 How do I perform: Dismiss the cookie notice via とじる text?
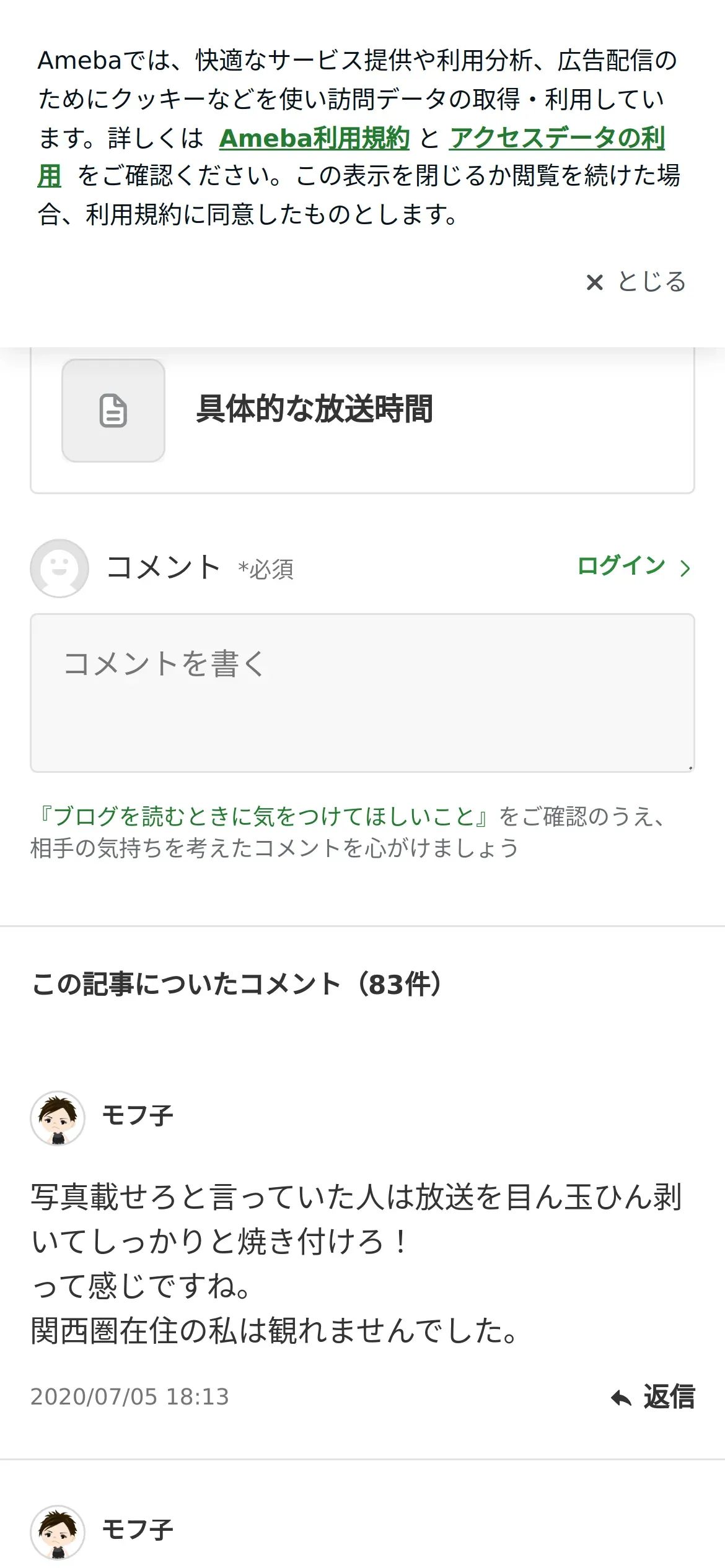651,282
